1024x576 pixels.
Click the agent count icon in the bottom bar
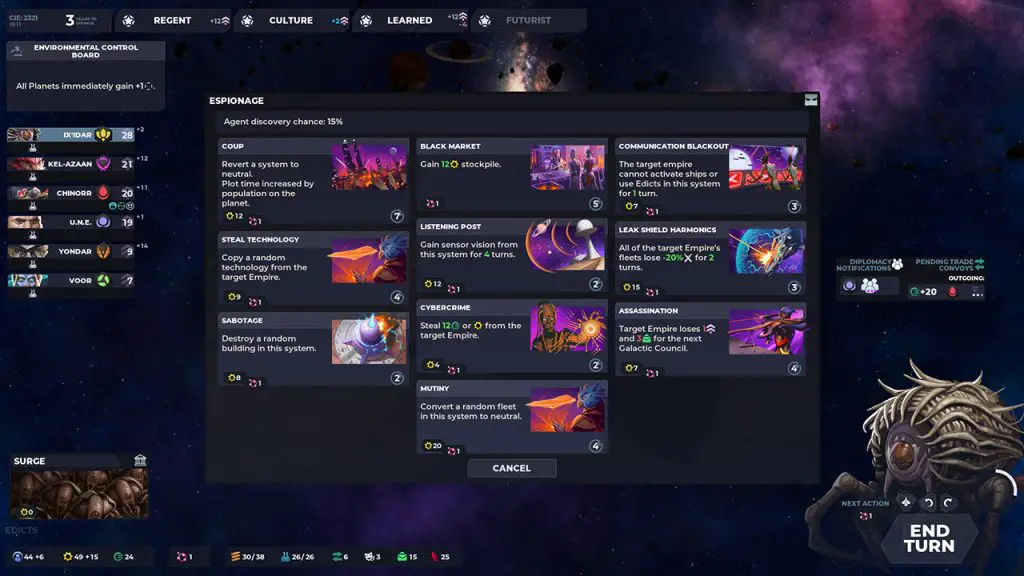pos(182,556)
